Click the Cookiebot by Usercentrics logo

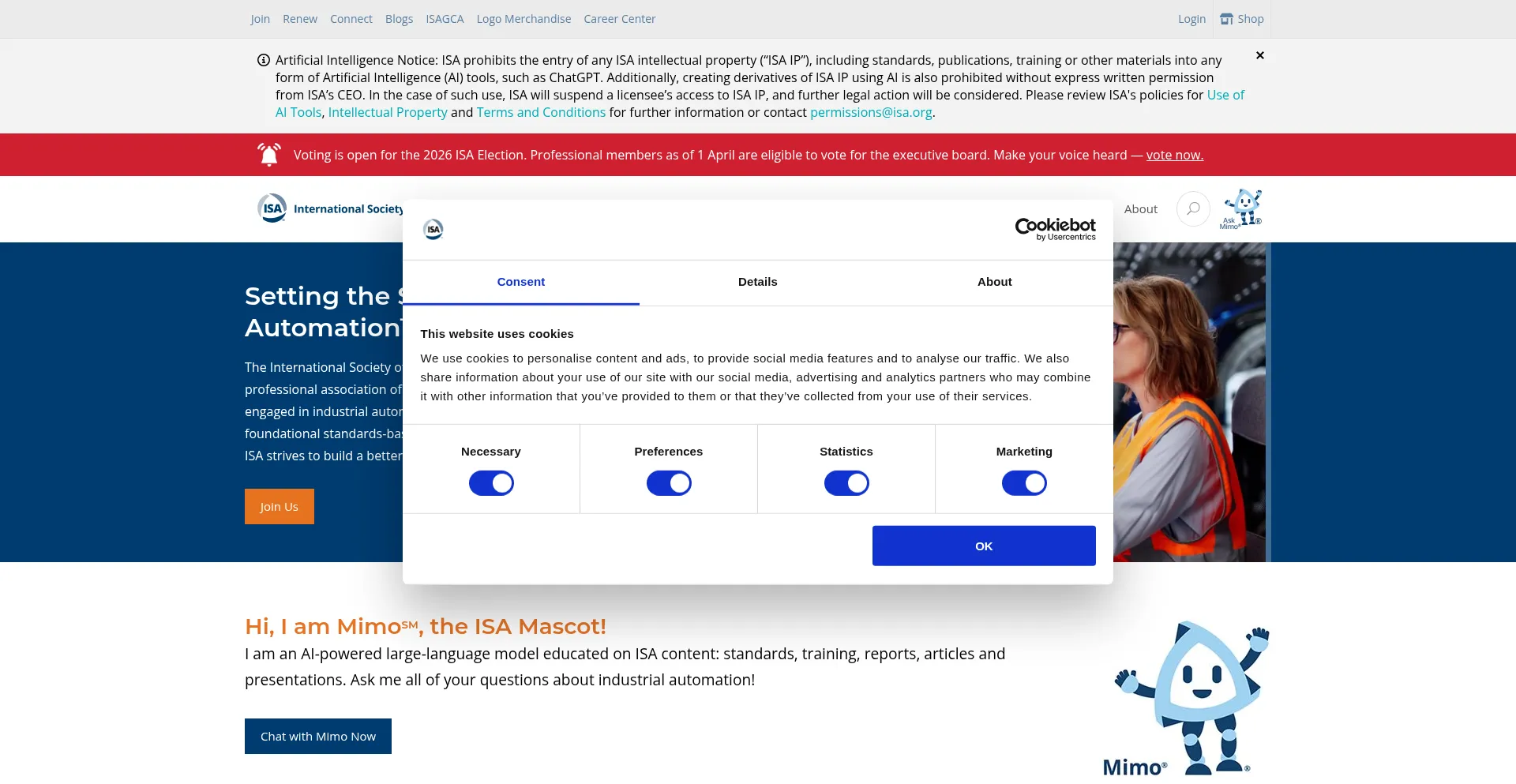1056,229
